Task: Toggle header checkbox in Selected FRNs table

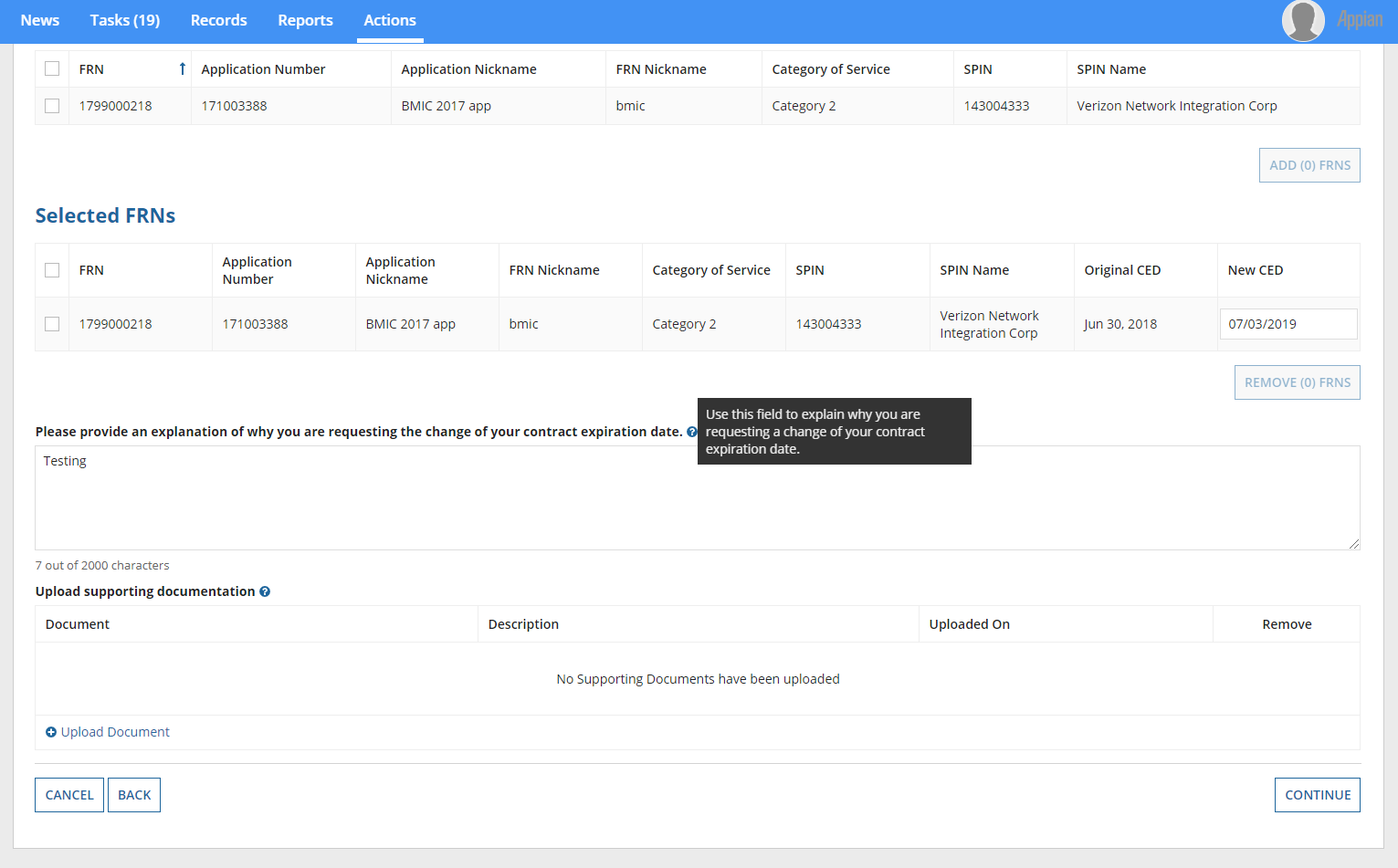Action: 52,270
